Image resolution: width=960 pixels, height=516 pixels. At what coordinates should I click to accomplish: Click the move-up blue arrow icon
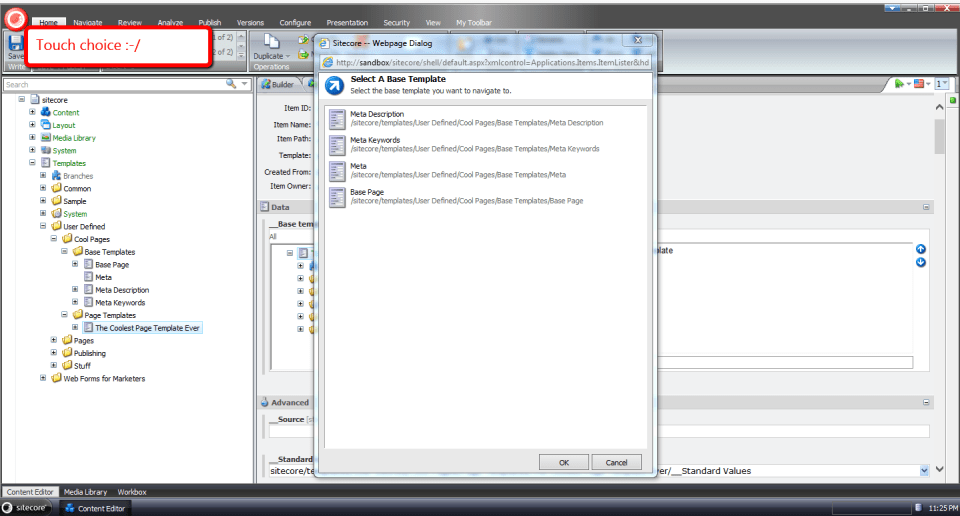[921, 249]
